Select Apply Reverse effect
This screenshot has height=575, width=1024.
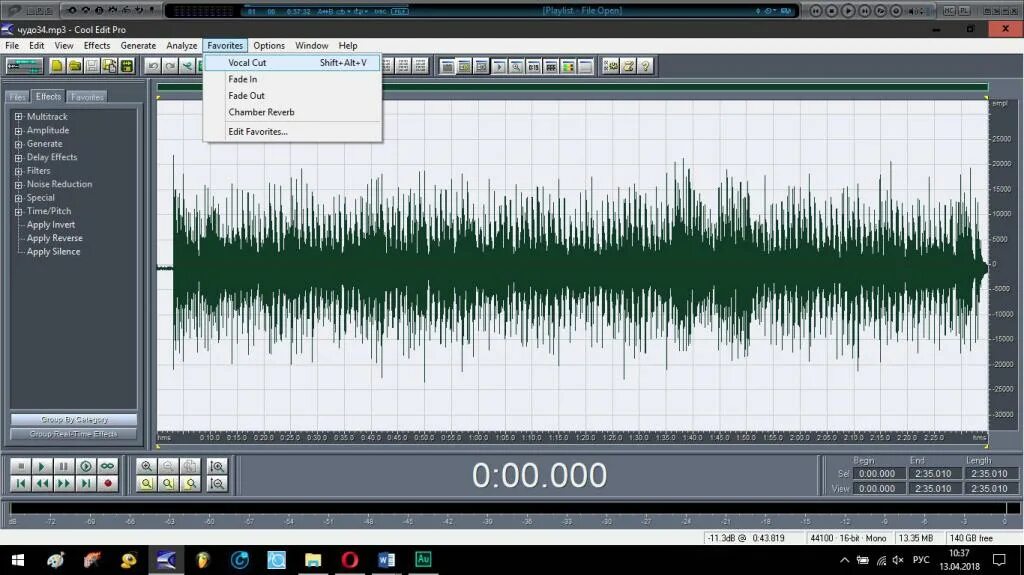(55, 238)
